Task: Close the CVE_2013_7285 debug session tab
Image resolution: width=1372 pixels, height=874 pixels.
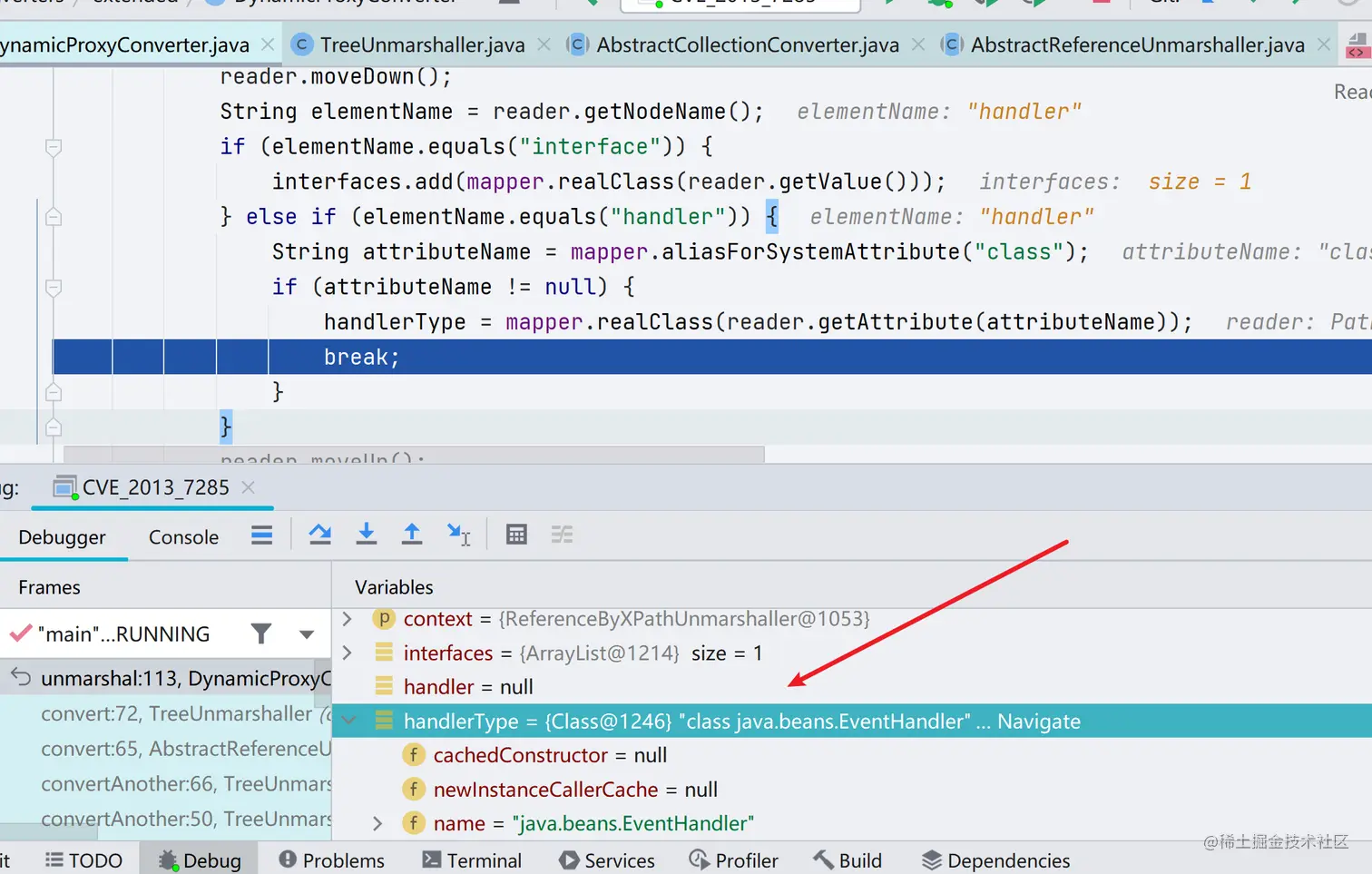Action: [x=248, y=487]
